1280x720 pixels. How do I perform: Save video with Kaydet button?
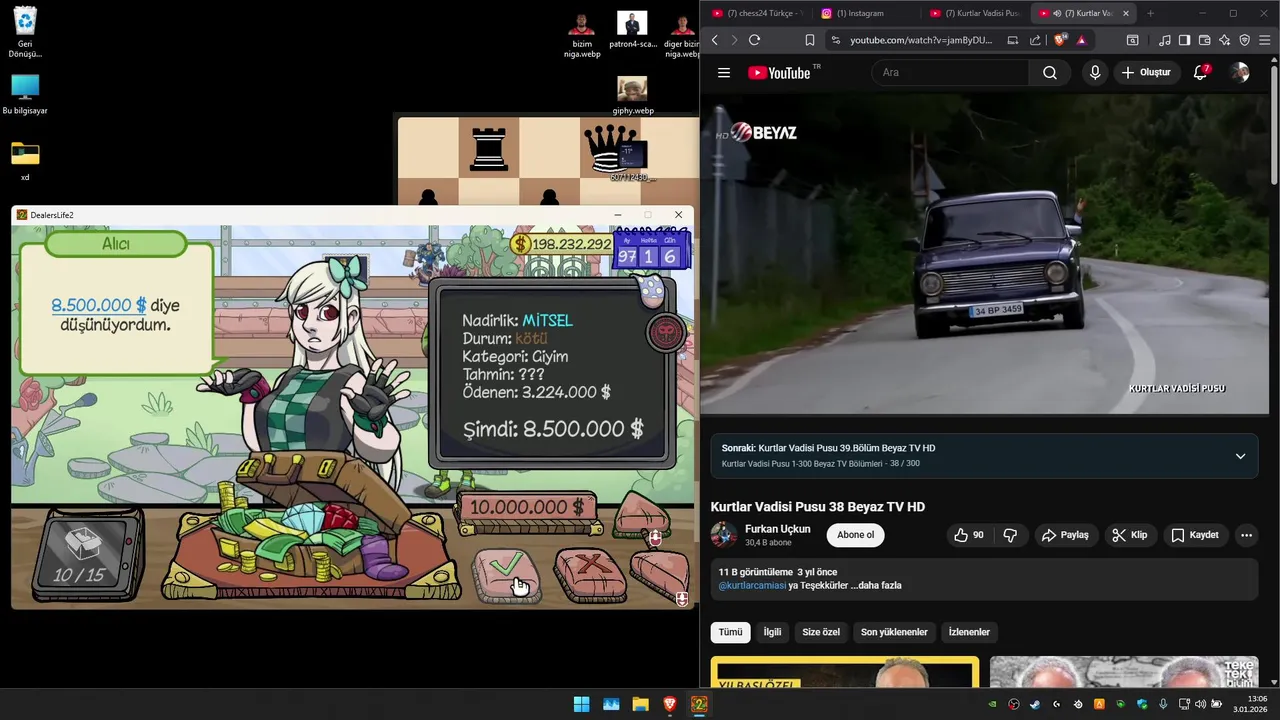pyautogui.click(x=1195, y=535)
